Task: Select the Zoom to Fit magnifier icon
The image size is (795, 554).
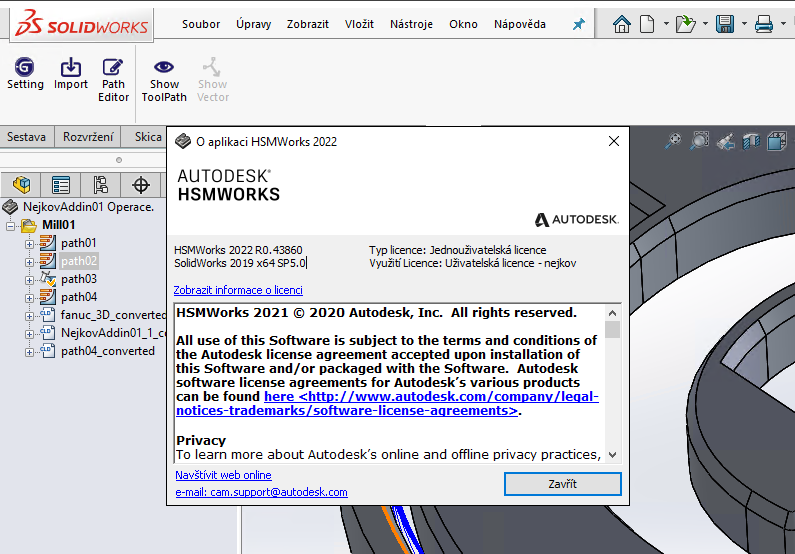Action: [x=673, y=141]
